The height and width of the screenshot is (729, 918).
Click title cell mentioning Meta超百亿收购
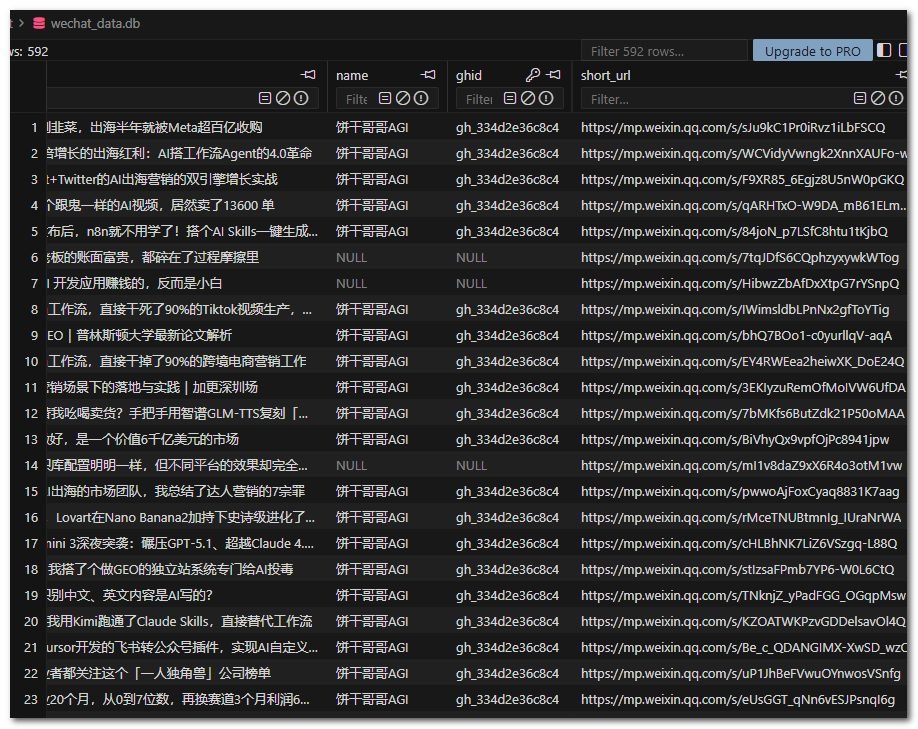pos(155,127)
